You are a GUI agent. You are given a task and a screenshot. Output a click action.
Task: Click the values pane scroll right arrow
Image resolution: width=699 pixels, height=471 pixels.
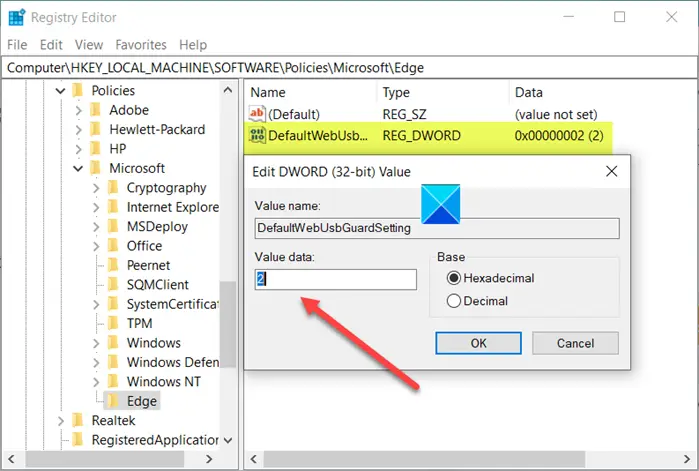point(687,459)
